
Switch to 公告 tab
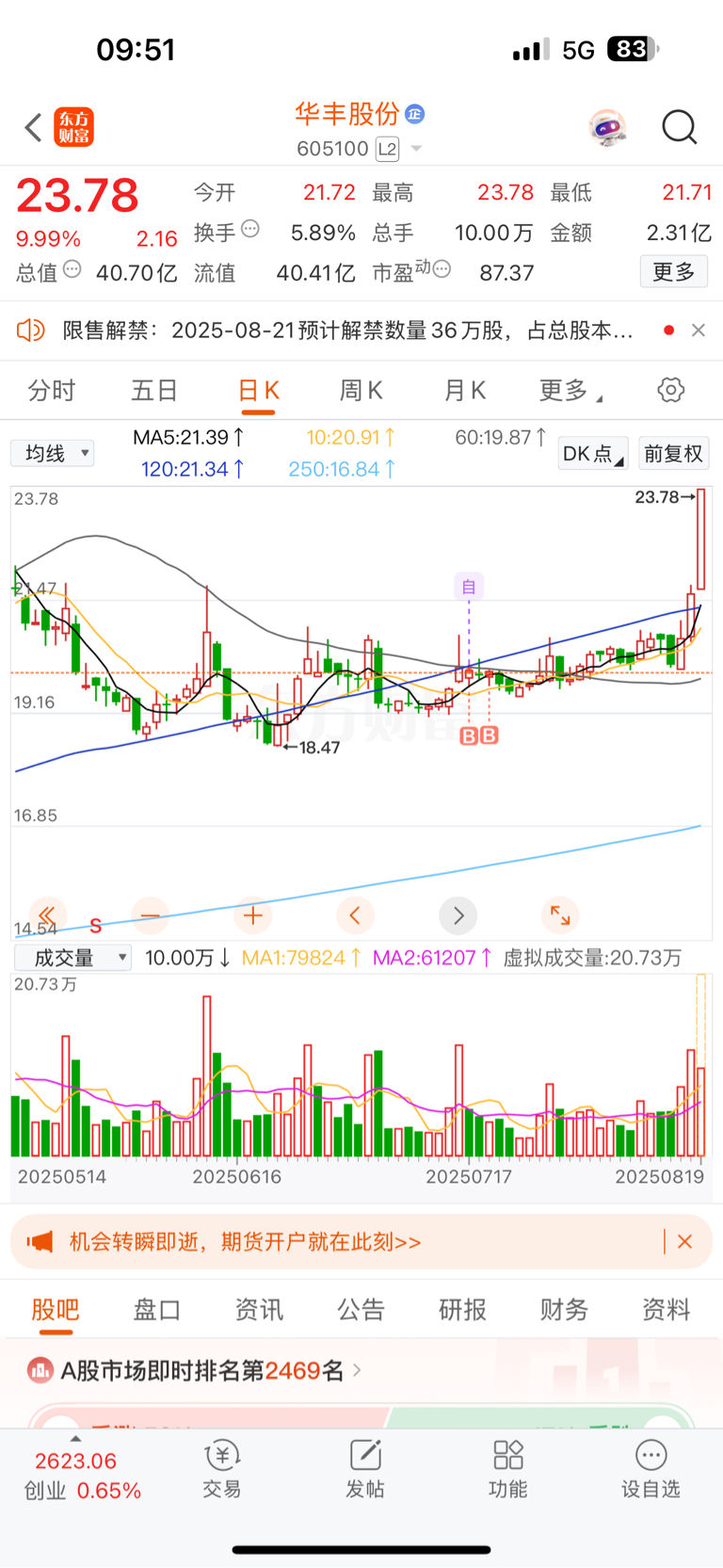[361, 1310]
